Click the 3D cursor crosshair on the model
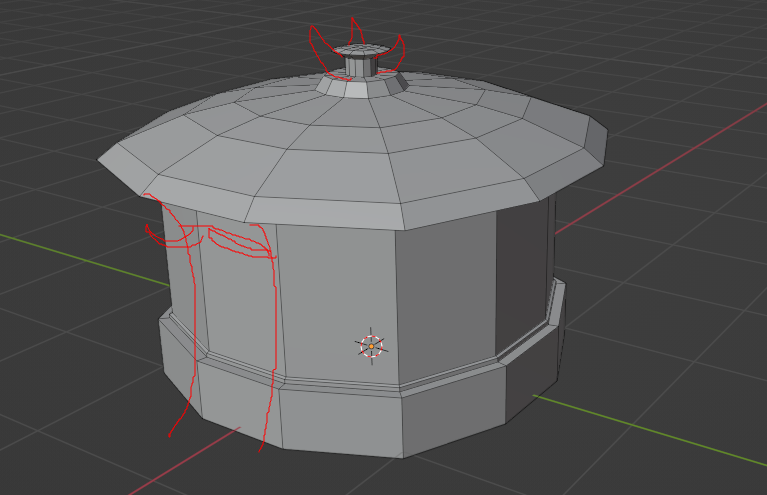767x495 pixels. click(x=371, y=346)
